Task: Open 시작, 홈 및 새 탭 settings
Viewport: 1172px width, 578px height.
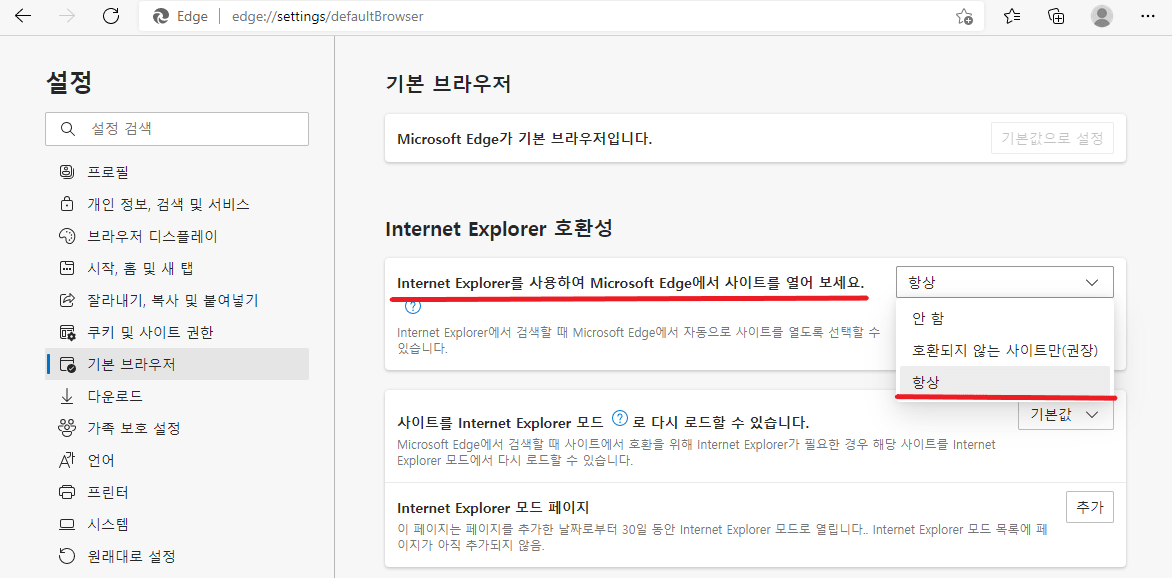Action: (177, 268)
